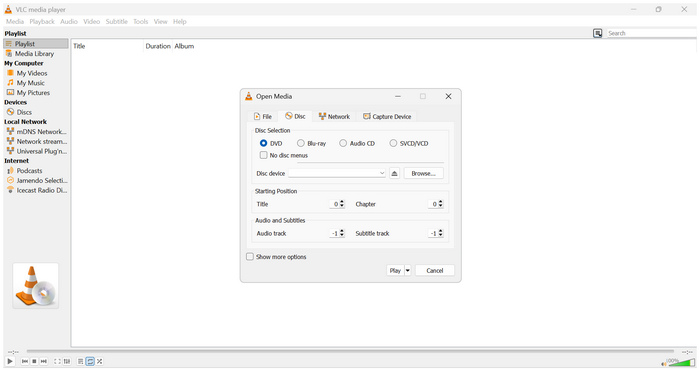Mute audio via the speaker icon
Image resolution: width=700 pixels, height=371 pixels.
(x=663, y=364)
